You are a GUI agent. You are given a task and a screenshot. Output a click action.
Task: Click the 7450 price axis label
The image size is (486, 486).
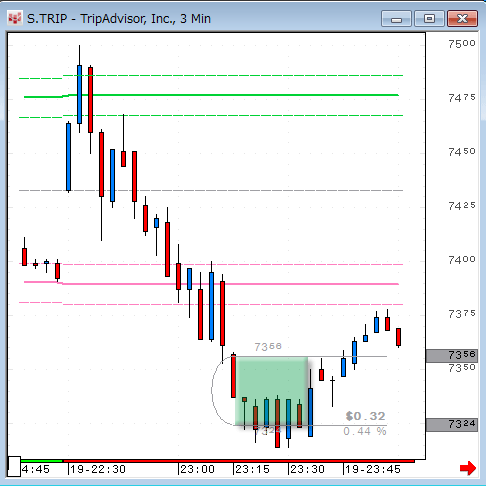pos(462,152)
